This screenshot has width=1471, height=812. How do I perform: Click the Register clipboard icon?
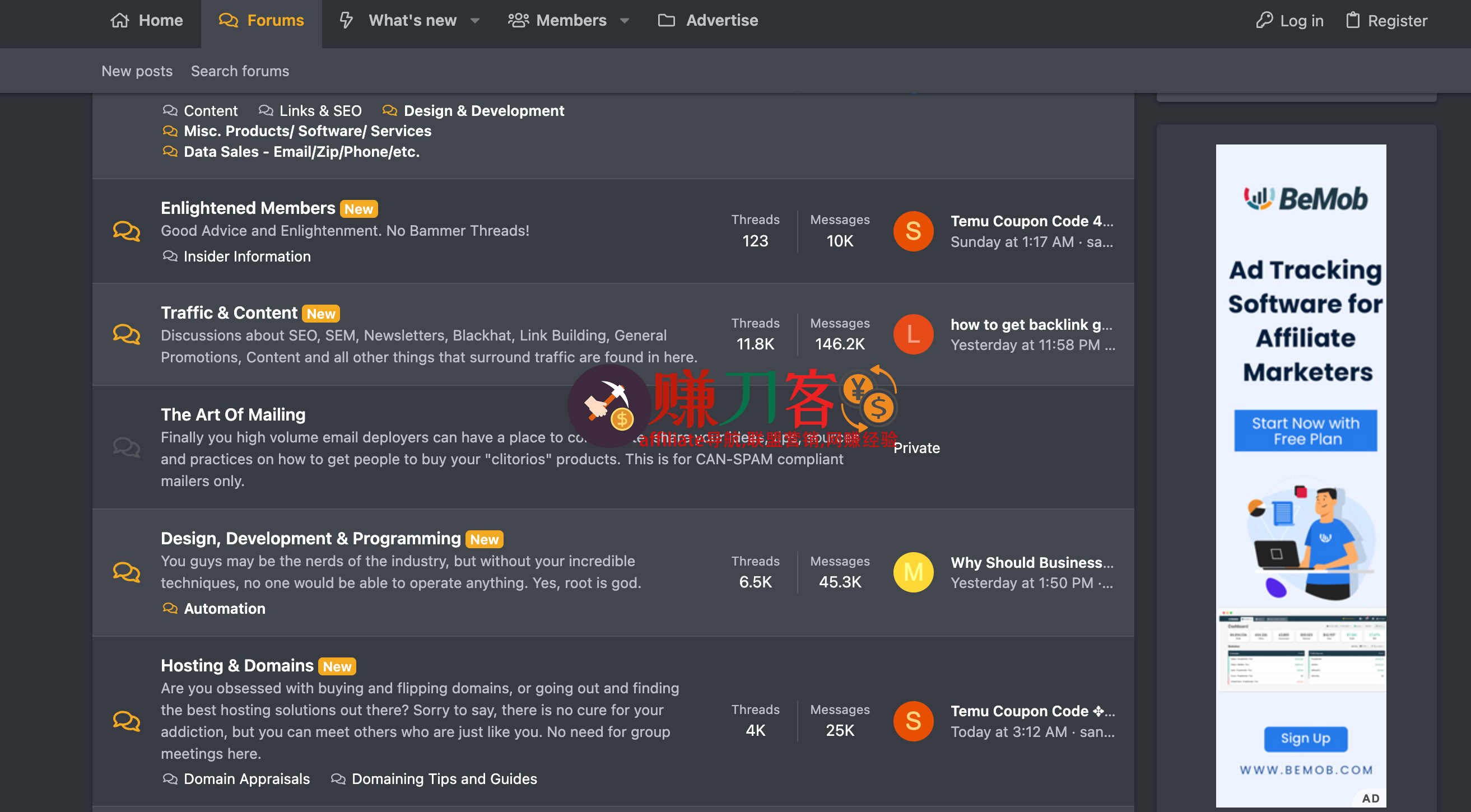click(x=1352, y=21)
